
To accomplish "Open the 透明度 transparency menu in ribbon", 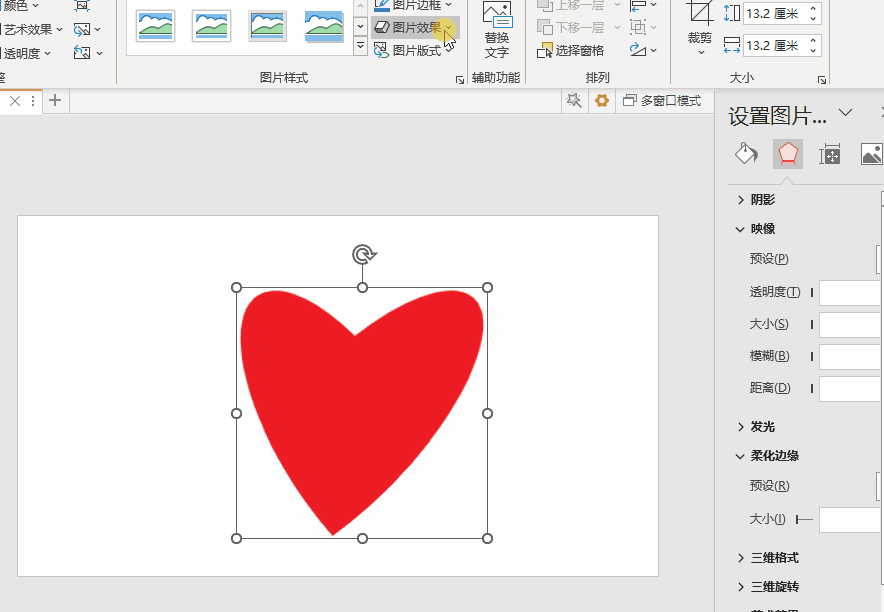I will 26,54.
